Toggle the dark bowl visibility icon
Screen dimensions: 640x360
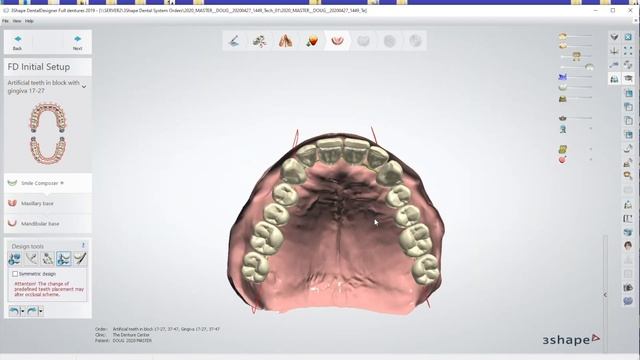(562, 118)
